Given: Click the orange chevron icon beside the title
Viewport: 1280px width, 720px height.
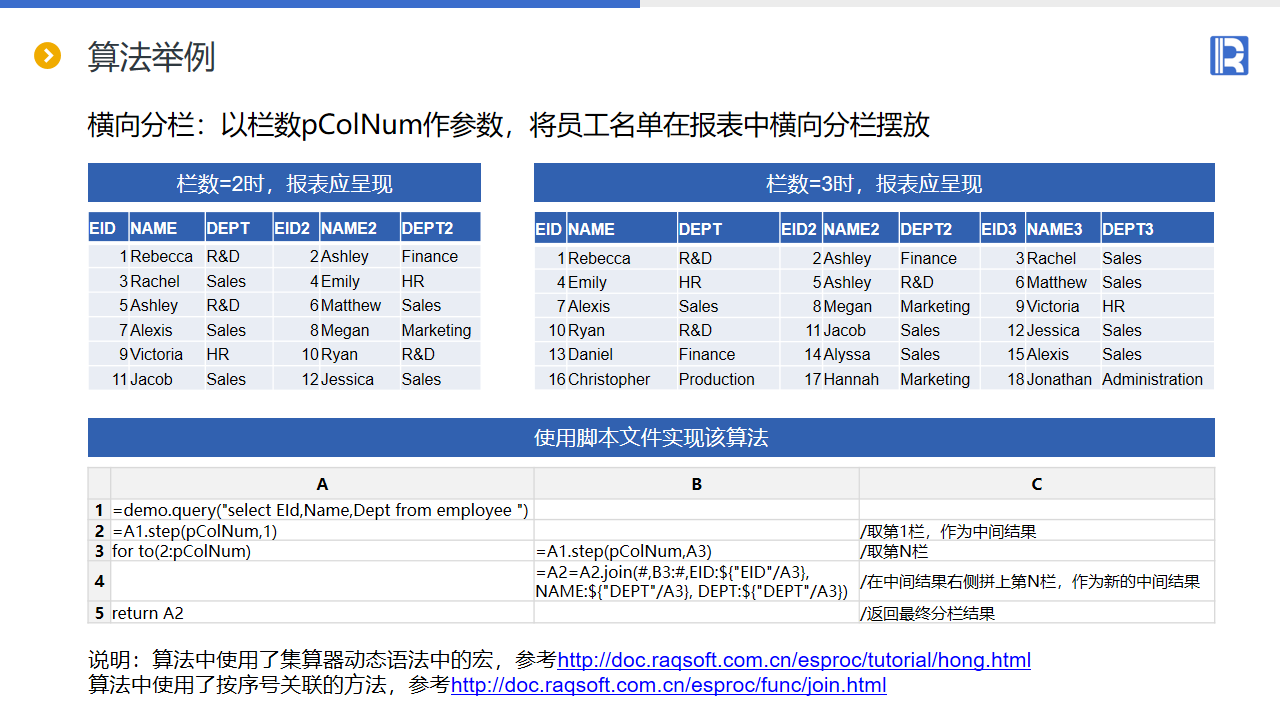Looking at the screenshot, I should [x=47, y=56].
